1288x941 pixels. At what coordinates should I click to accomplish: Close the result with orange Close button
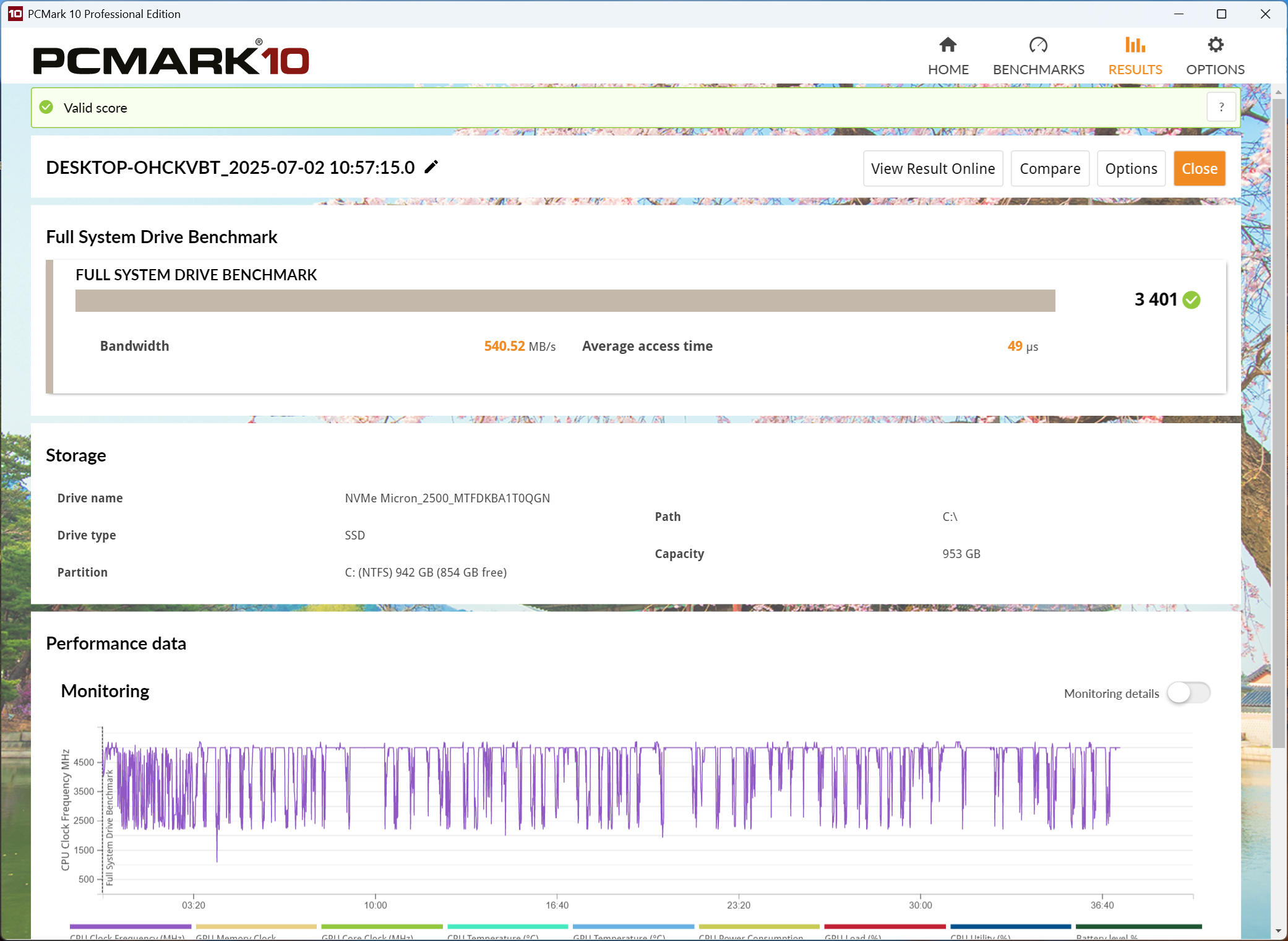[1199, 168]
